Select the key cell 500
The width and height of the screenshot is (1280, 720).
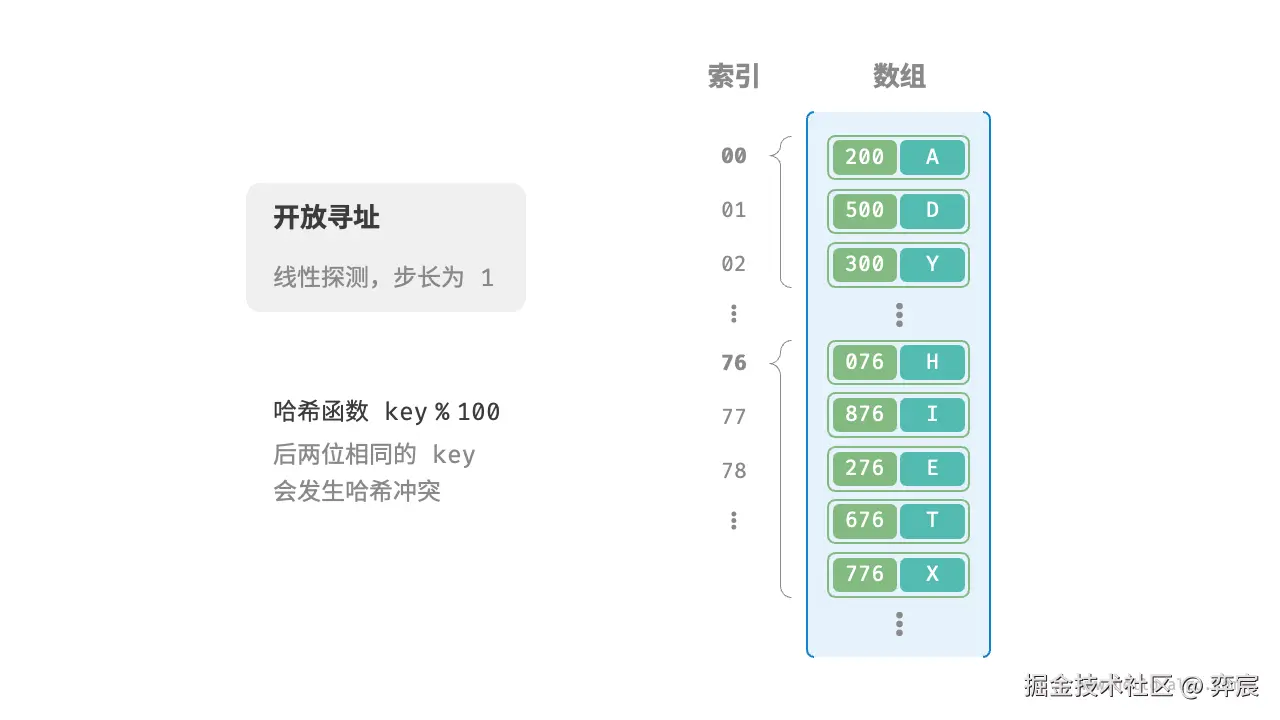(864, 210)
